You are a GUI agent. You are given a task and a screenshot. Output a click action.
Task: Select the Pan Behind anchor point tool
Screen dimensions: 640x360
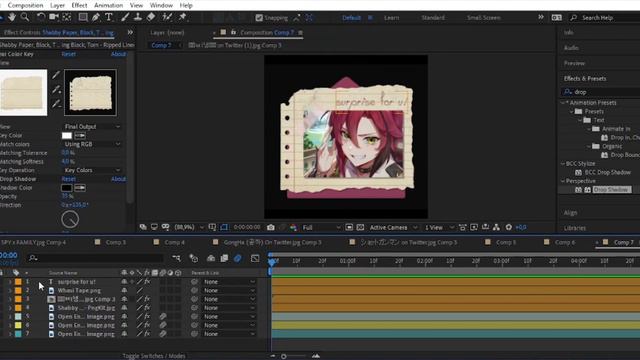[67, 17]
